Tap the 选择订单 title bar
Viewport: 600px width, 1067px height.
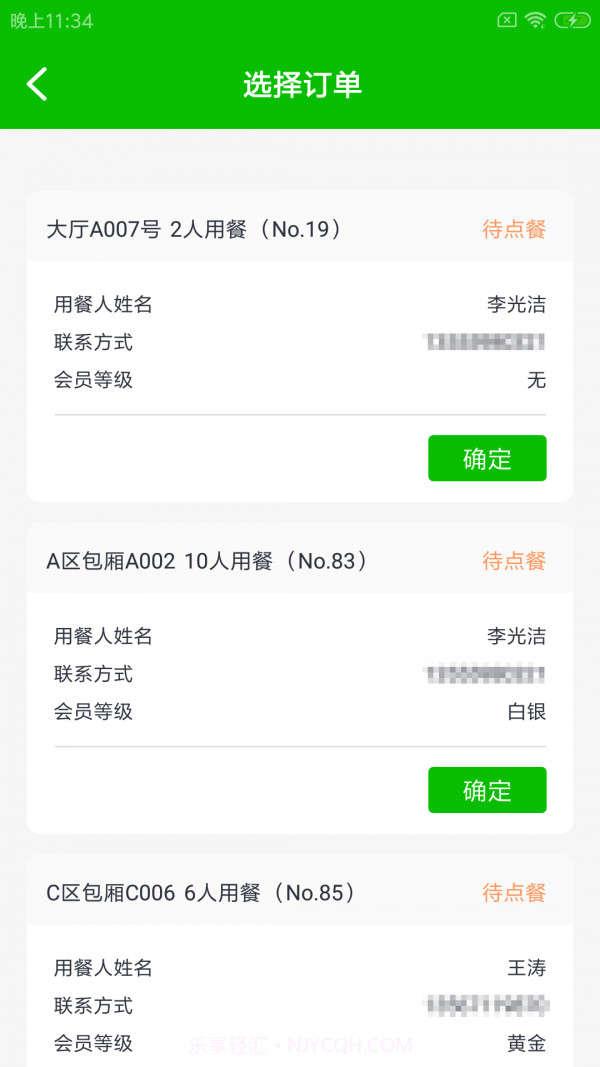[300, 84]
